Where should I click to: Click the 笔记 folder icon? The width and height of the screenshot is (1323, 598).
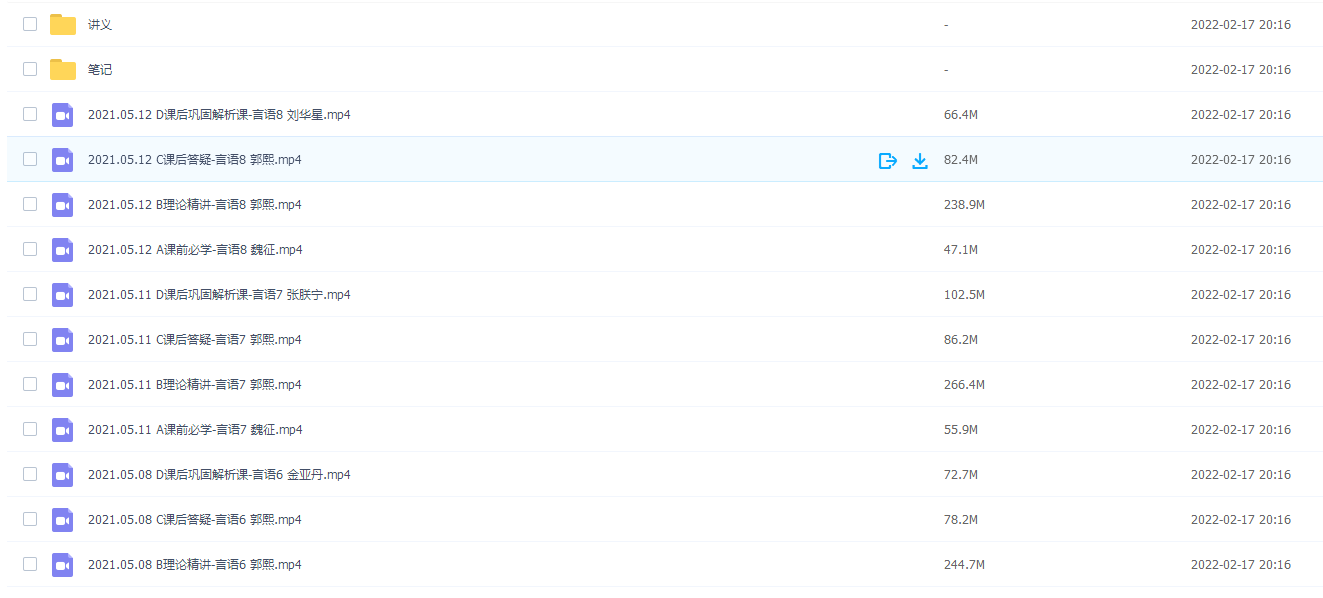click(x=63, y=69)
